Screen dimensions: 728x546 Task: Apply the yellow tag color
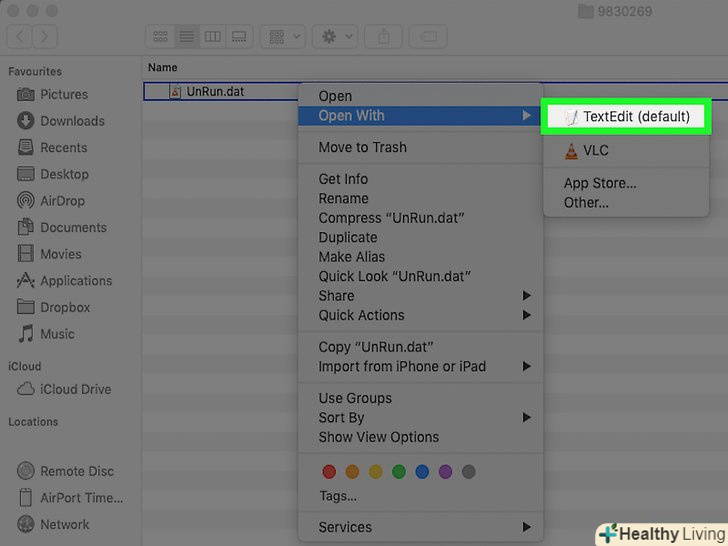(x=376, y=472)
